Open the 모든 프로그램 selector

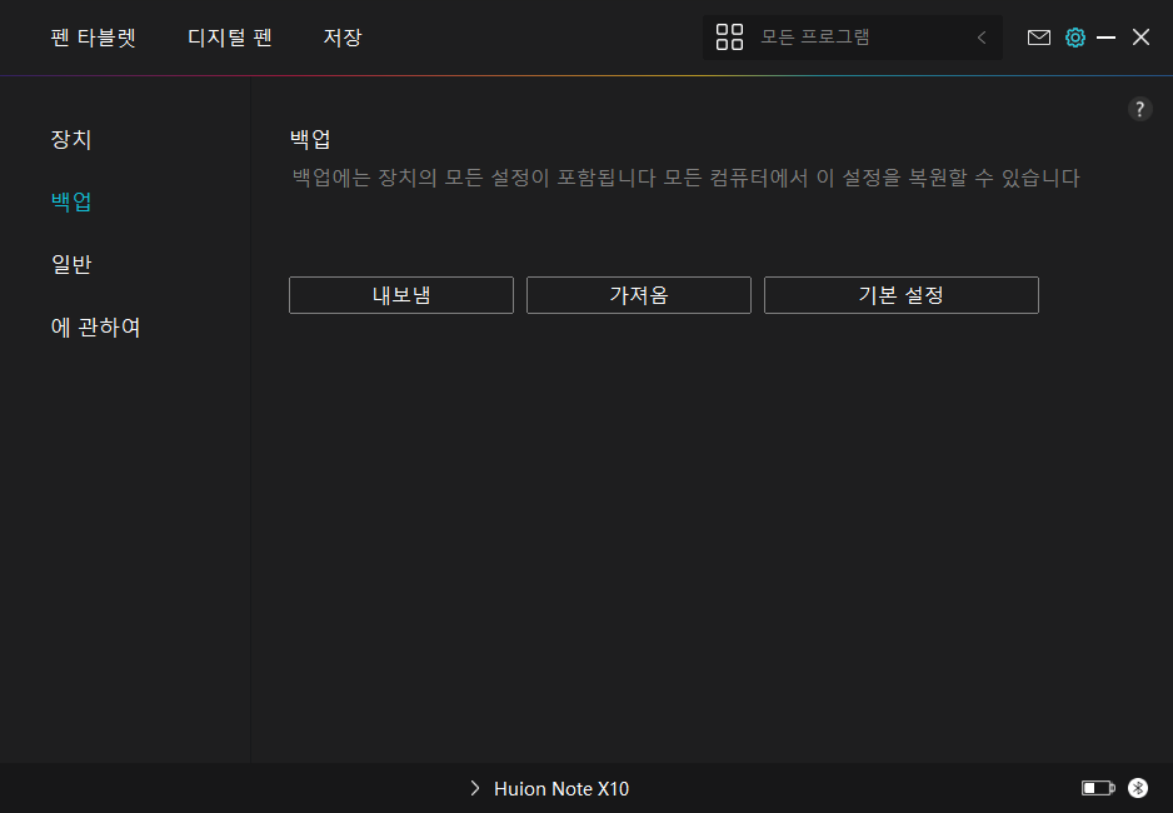click(x=815, y=38)
